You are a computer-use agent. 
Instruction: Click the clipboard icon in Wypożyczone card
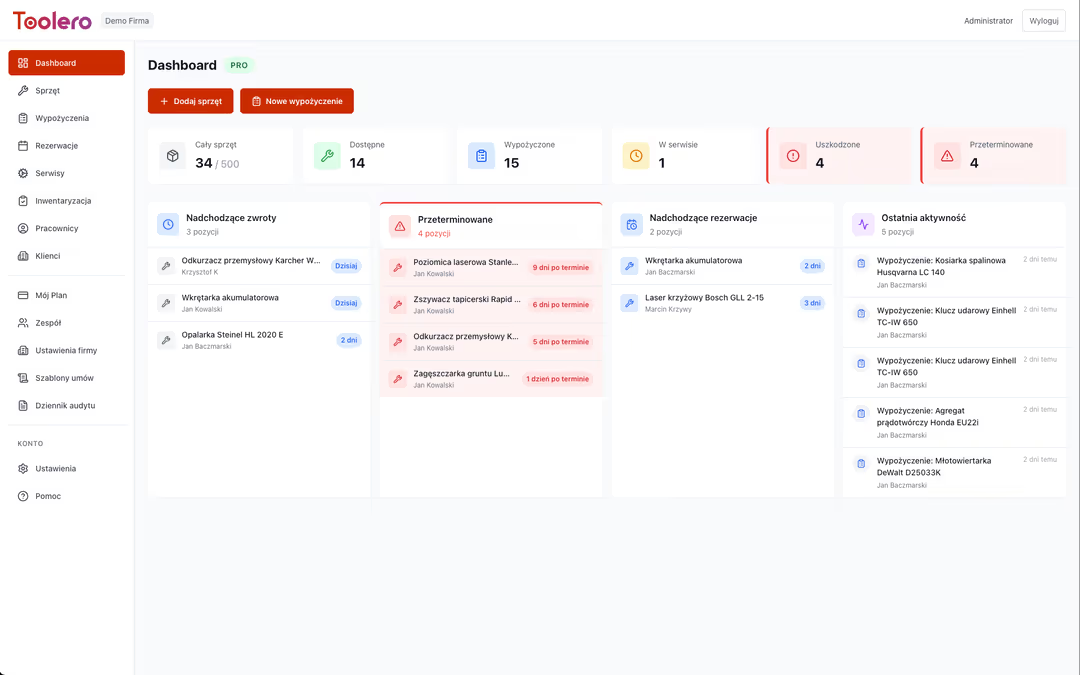tap(481, 156)
